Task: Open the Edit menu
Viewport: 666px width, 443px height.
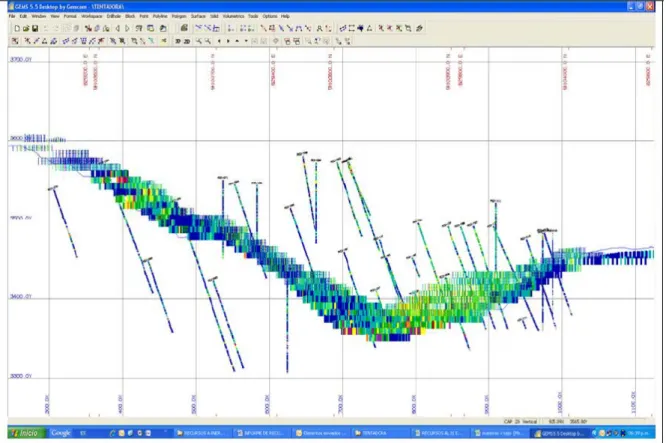Action: (x=23, y=16)
